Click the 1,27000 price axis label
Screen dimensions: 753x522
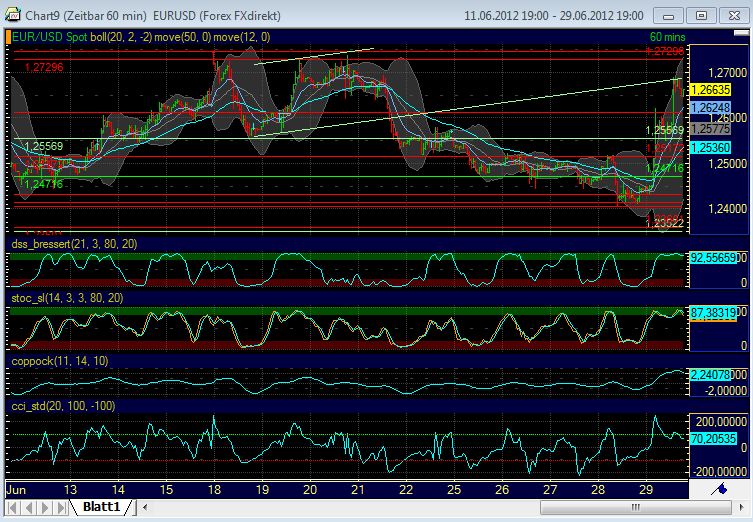click(728, 73)
